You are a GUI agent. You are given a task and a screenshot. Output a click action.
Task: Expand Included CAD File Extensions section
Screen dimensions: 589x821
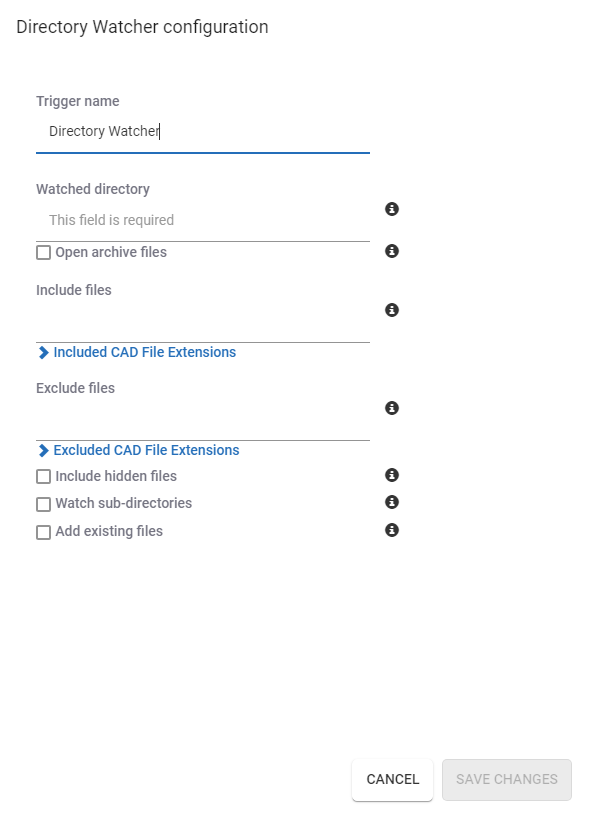click(x=137, y=352)
